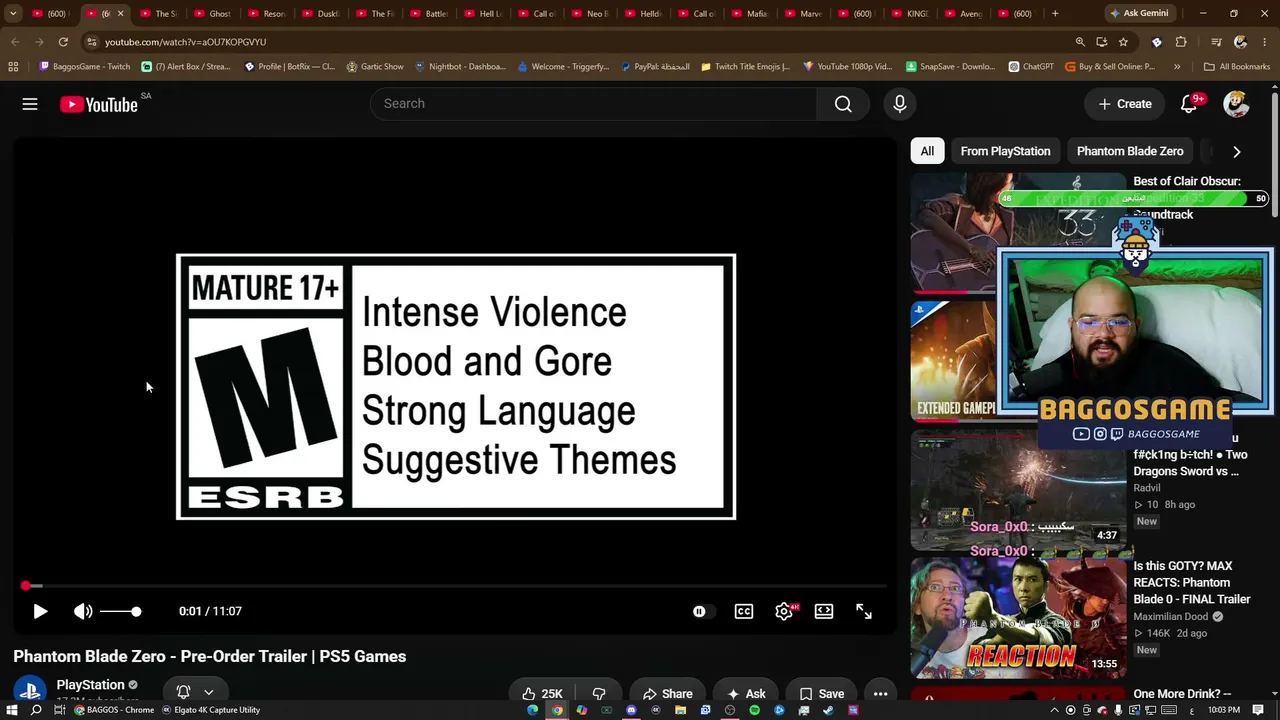Select the Phantom Blade Zero chip
The width and height of the screenshot is (1280, 720).
[1130, 151]
